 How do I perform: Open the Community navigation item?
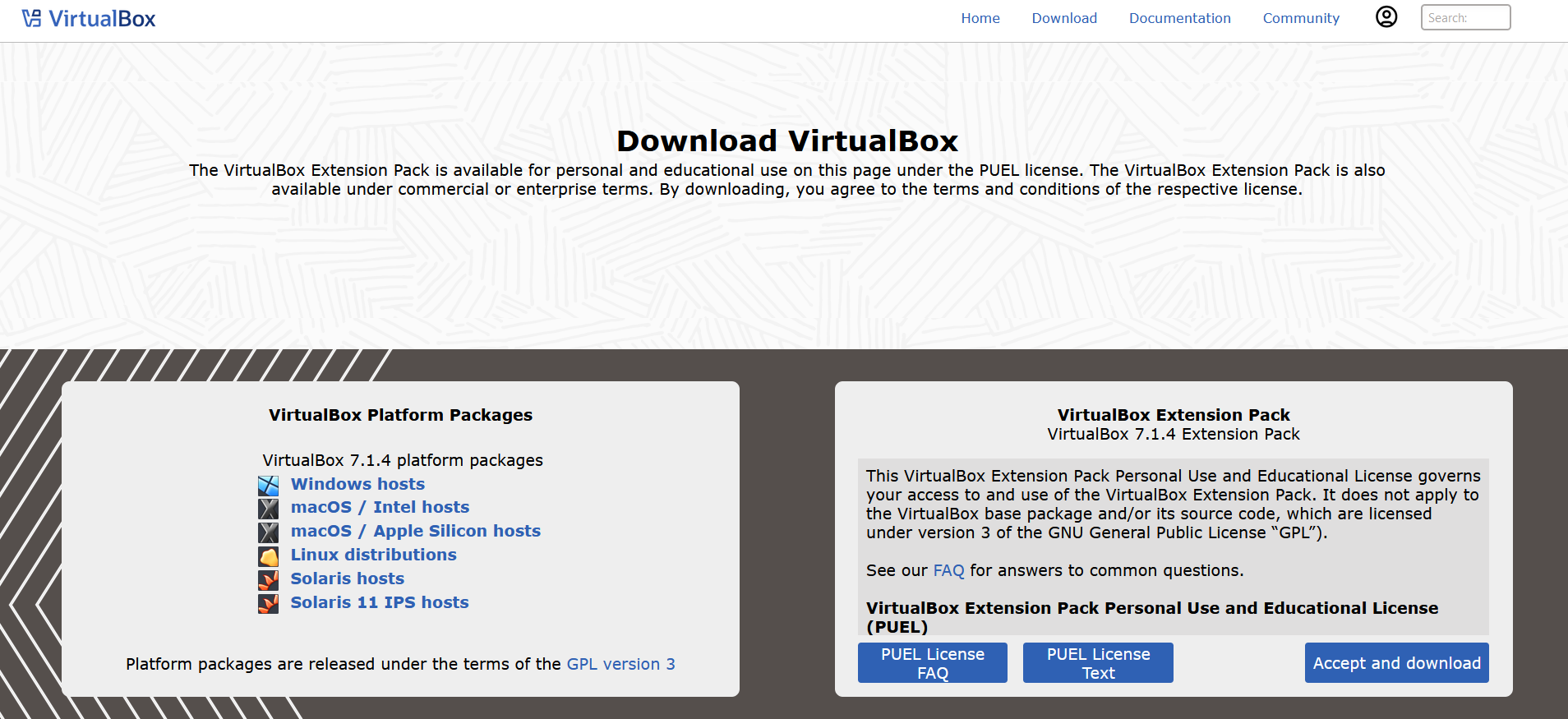pos(1301,18)
